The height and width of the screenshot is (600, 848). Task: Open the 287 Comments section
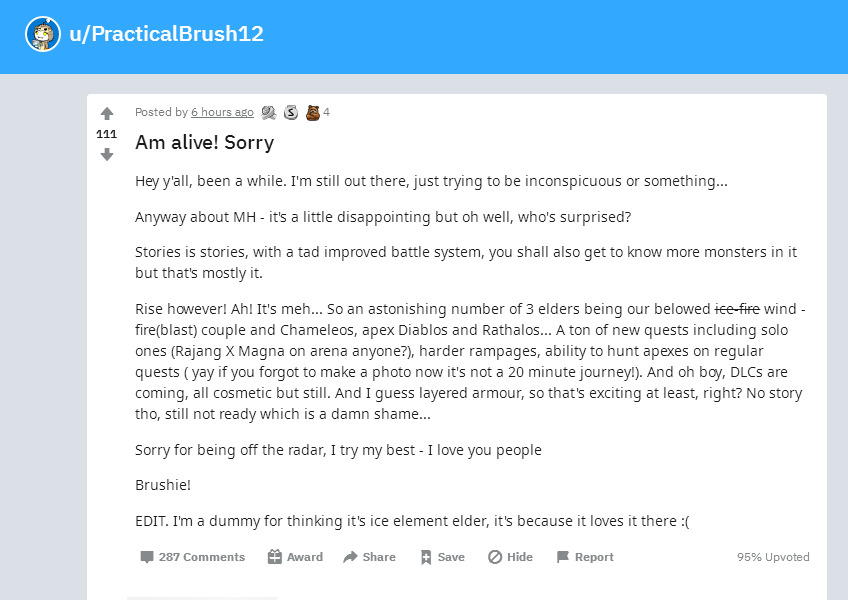point(193,557)
